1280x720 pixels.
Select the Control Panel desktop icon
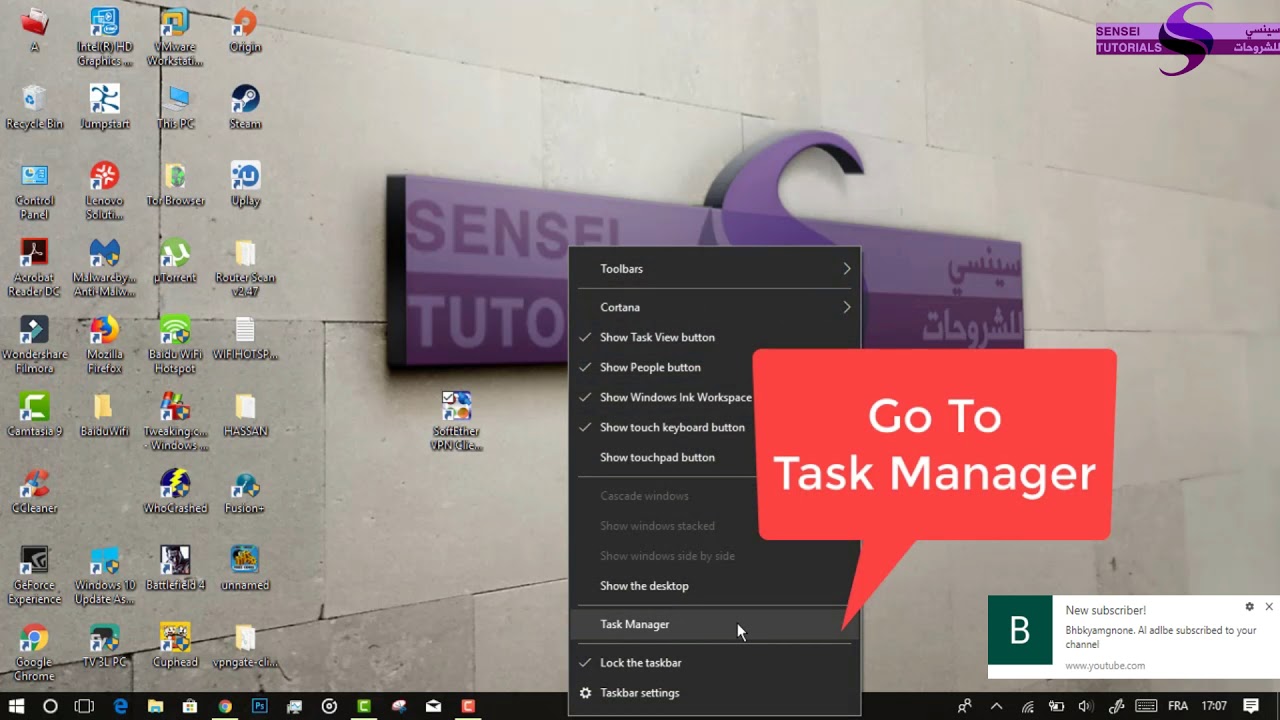[x=34, y=191]
